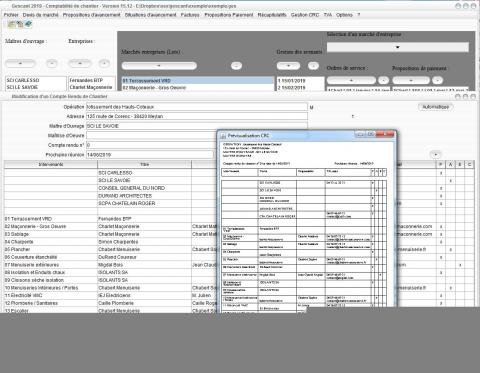This screenshot has width=480, height=373.
Task: Select lot 02 Maçonnerie - Gros Oeuvre in Marchés list
Action: click(197, 88)
